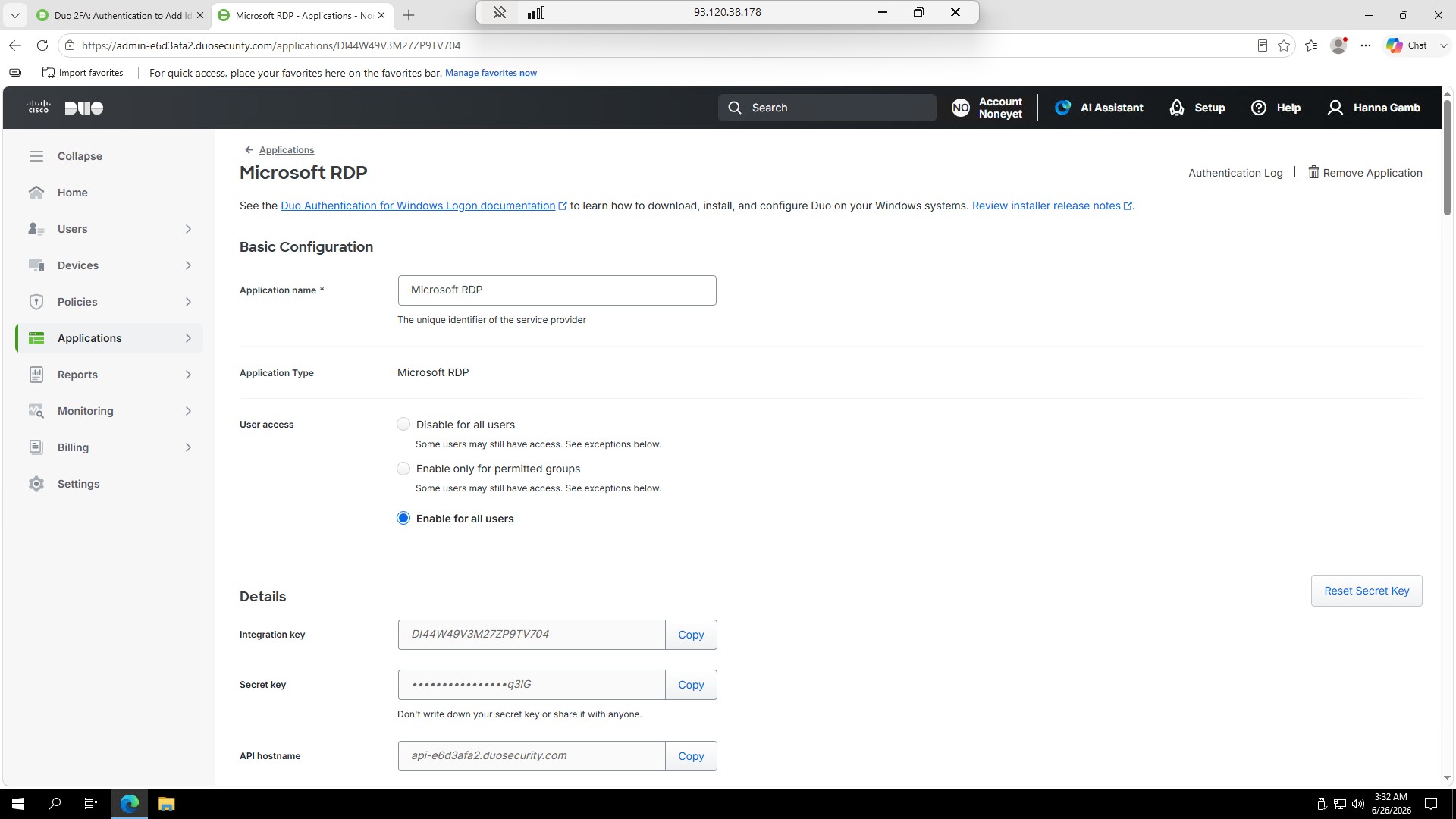Click the Hanna Gamb user icon

[x=1335, y=108]
